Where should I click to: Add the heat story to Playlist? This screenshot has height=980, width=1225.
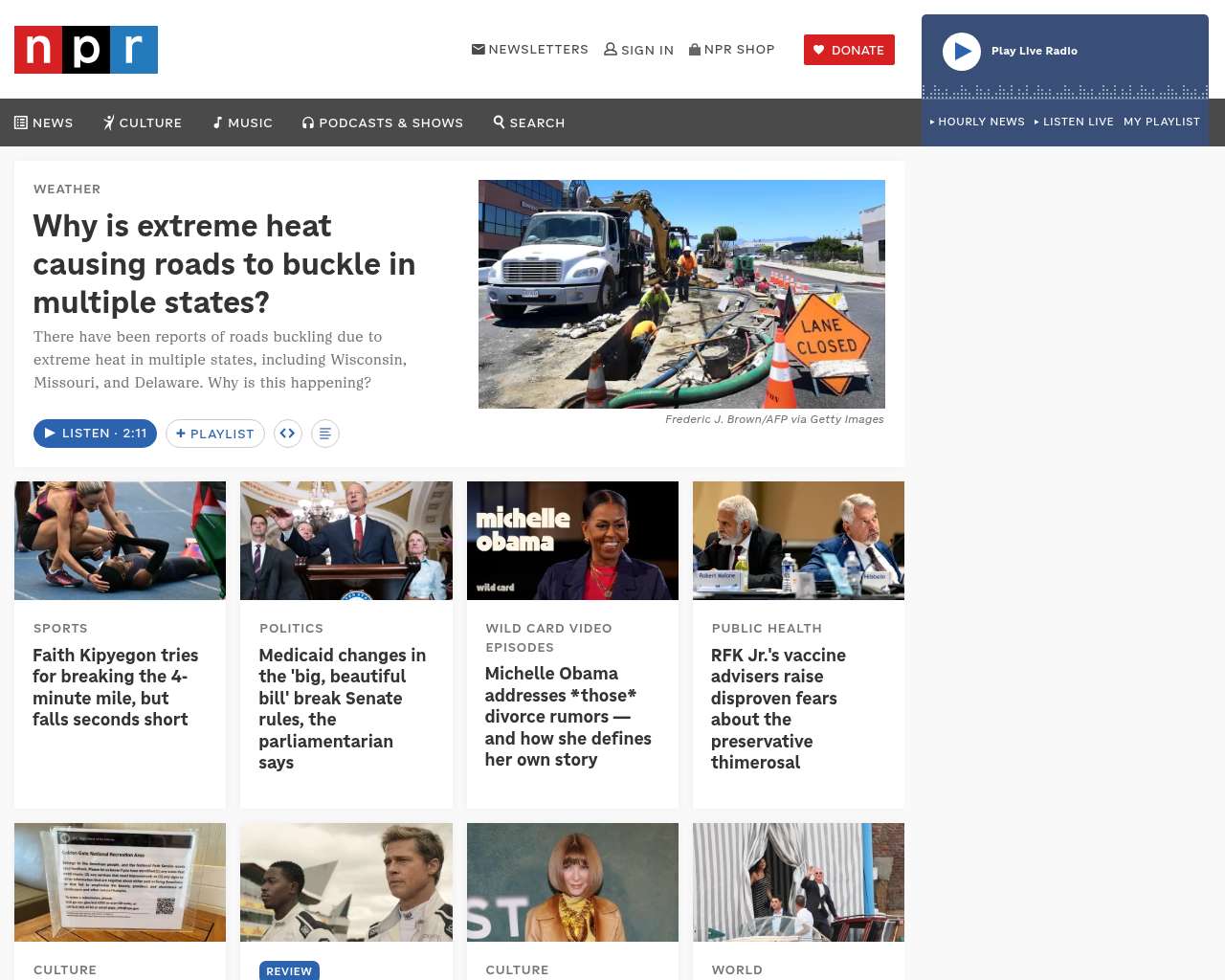pos(215,434)
